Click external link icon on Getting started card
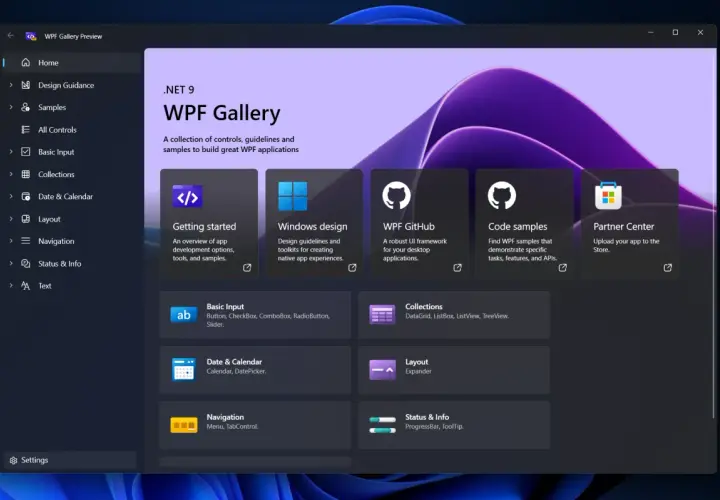 (247, 268)
